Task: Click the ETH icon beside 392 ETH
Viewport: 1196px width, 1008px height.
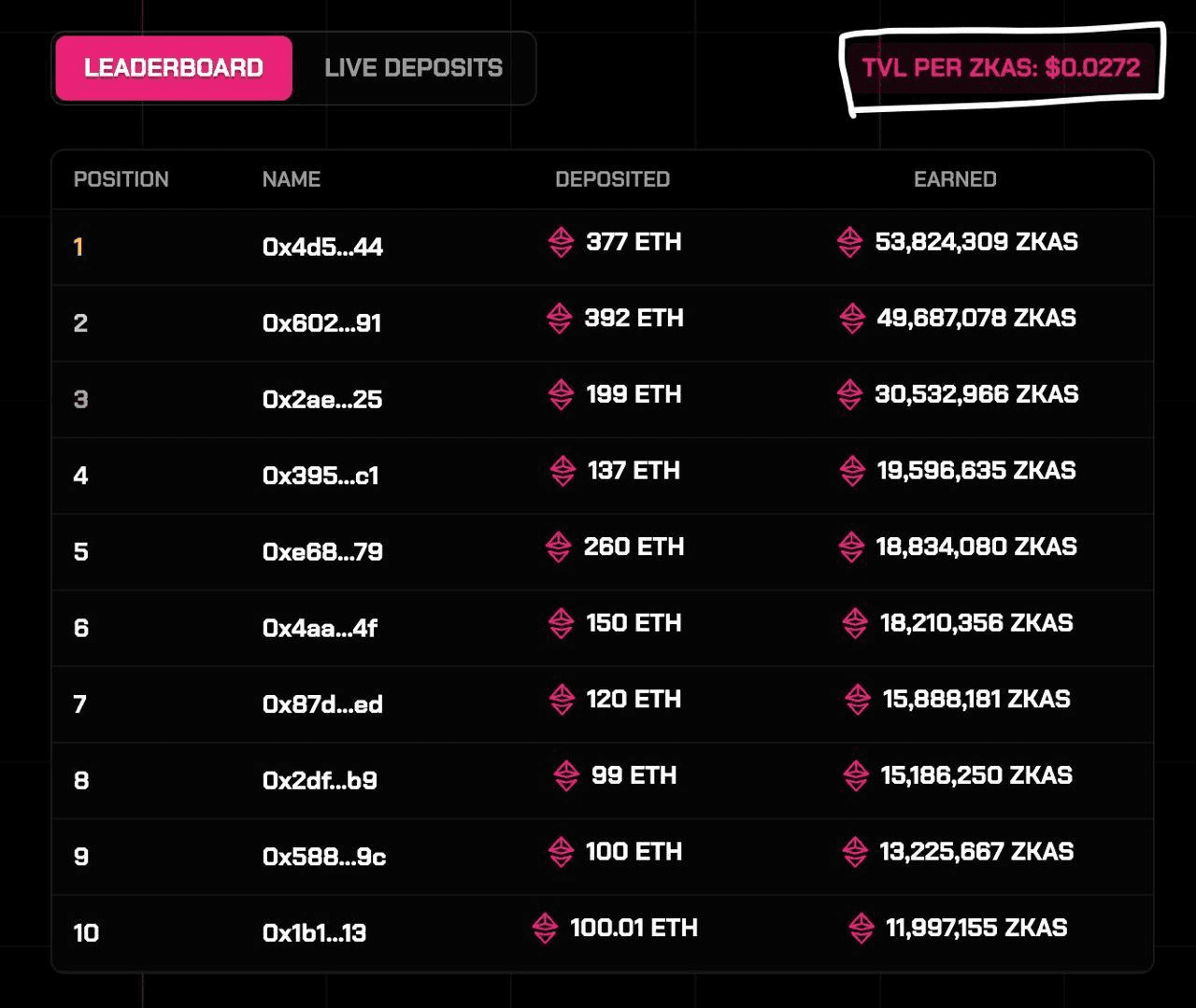Action: click(x=559, y=319)
